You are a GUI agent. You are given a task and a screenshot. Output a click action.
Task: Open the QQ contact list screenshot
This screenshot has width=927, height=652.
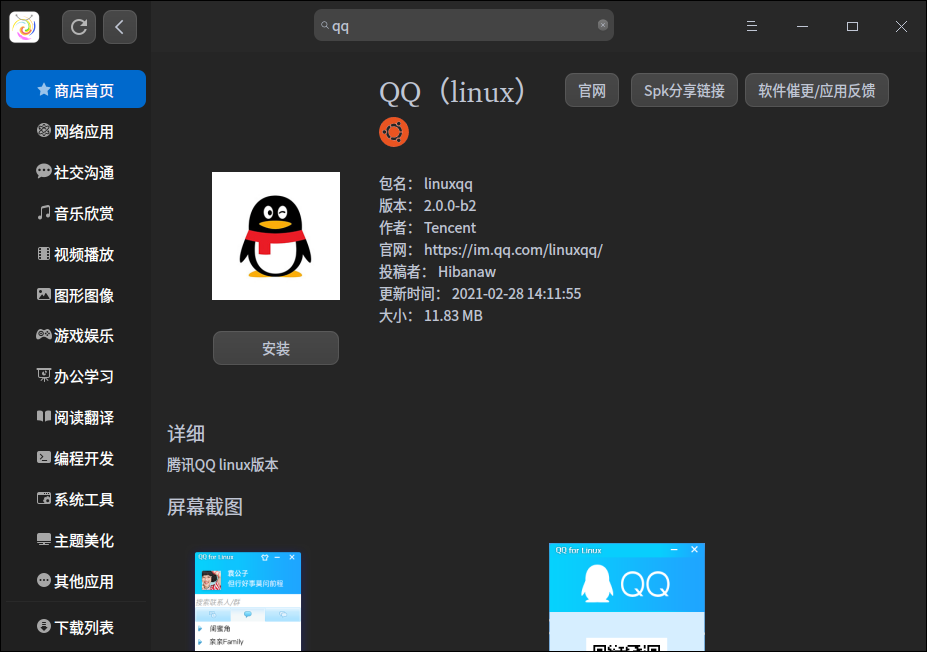click(x=248, y=602)
